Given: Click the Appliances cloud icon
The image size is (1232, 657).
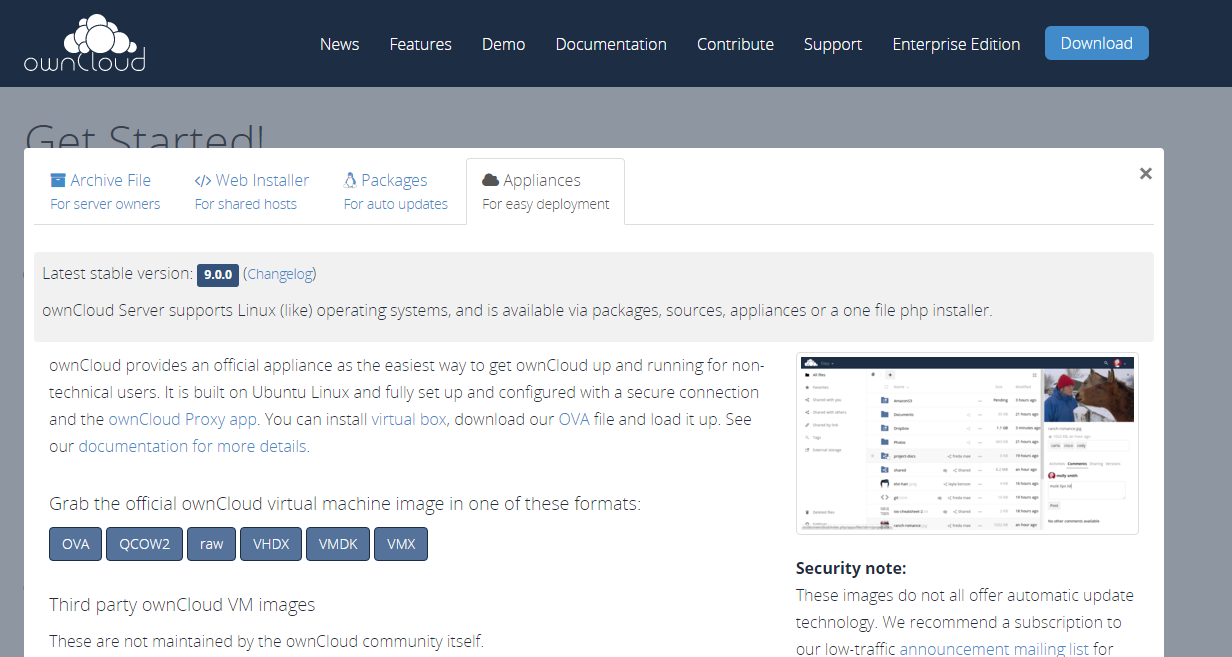Looking at the screenshot, I should coord(490,180).
